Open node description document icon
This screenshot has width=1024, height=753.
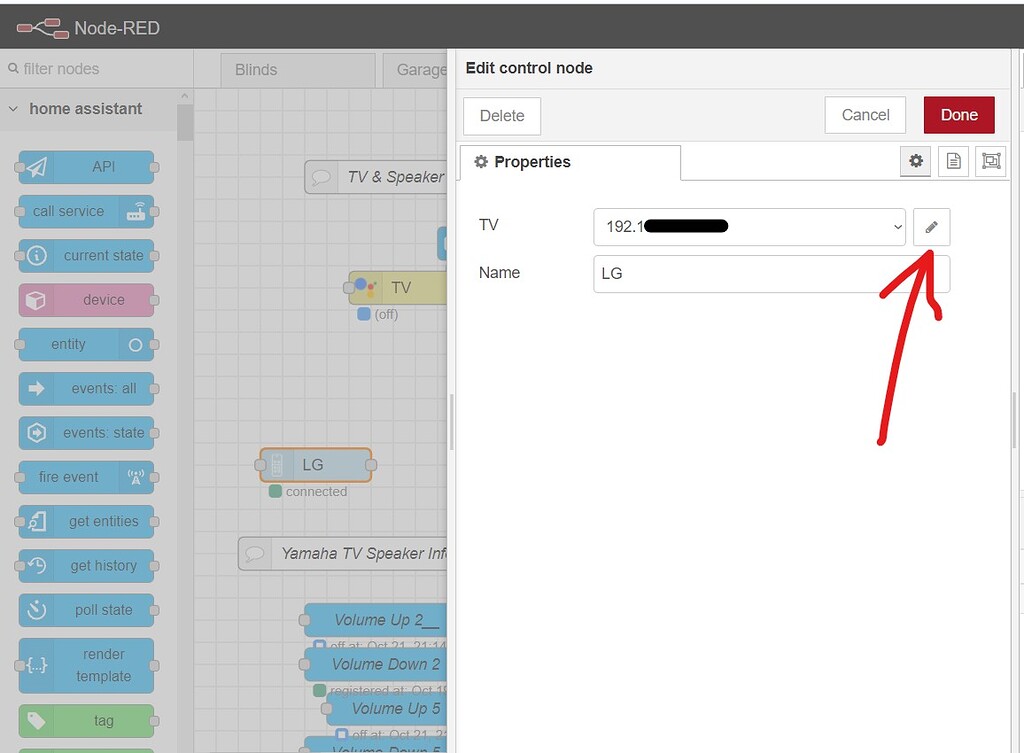[953, 161]
